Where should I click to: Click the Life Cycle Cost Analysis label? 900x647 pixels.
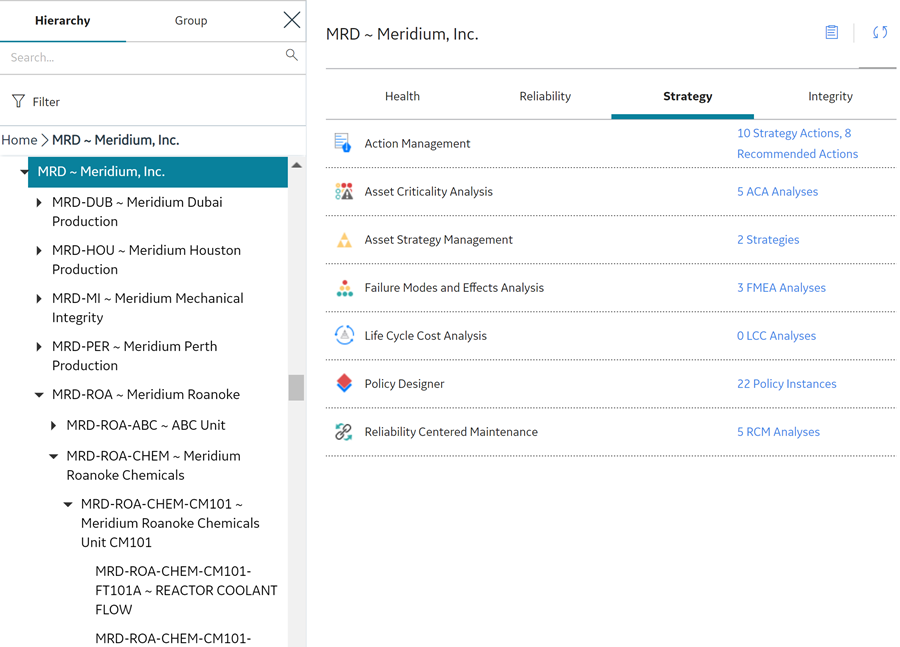tap(425, 336)
